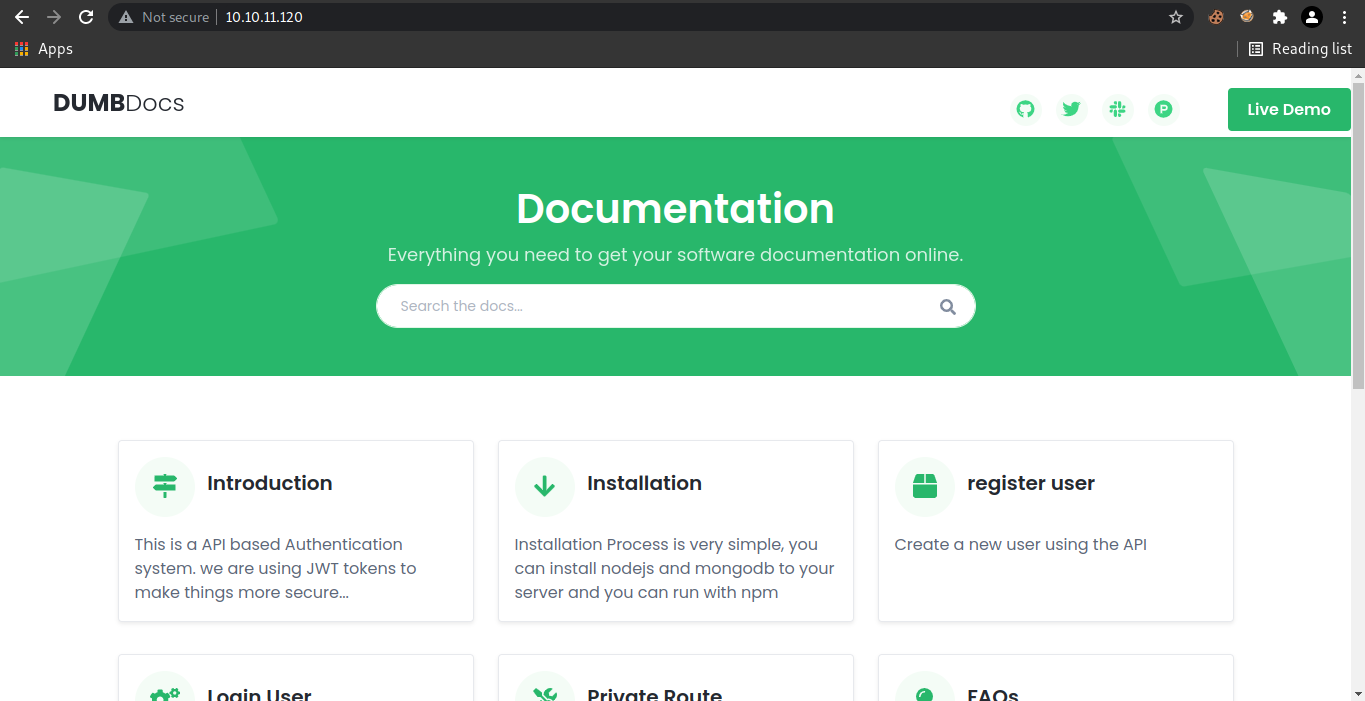Click the Introduction signpost icon
The width and height of the screenshot is (1365, 701).
click(165, 487)
